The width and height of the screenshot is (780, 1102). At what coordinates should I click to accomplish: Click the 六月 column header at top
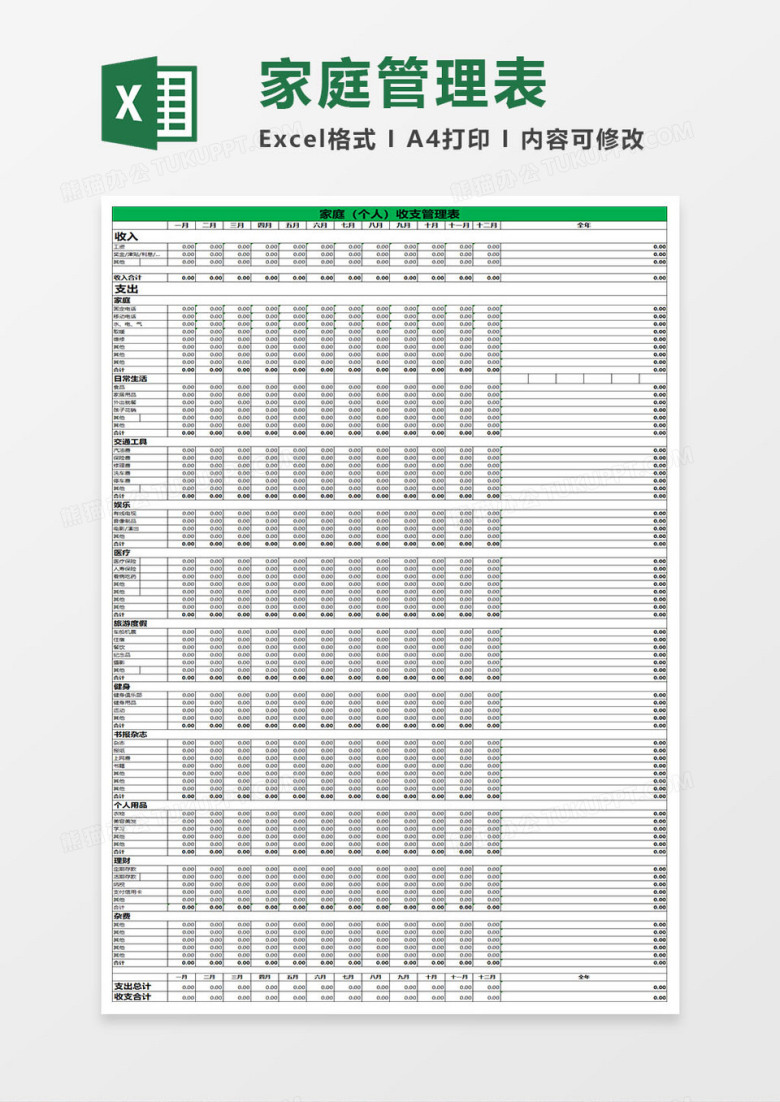tap(320, 226)
